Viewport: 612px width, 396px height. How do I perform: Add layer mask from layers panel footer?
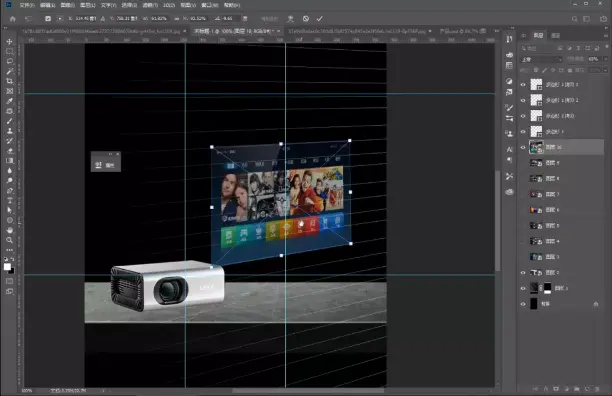(x=556, y=389)
